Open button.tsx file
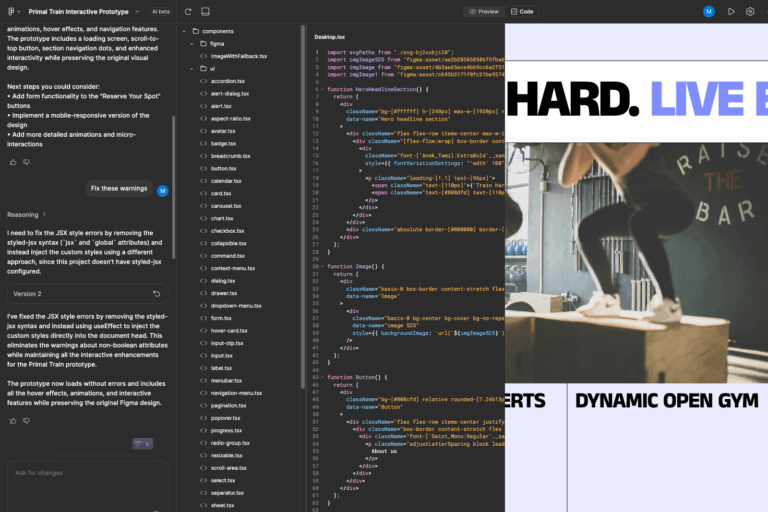 (223, 169)
